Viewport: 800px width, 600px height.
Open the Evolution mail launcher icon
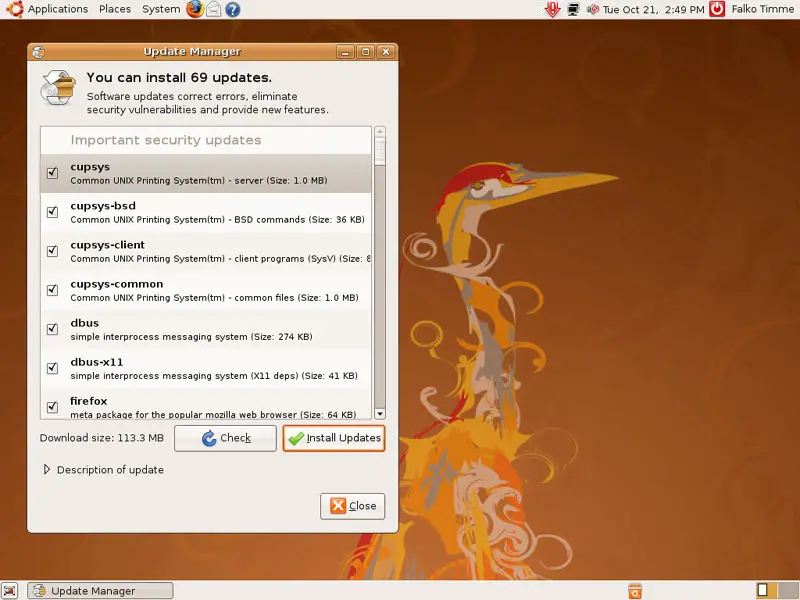(214, 9)
